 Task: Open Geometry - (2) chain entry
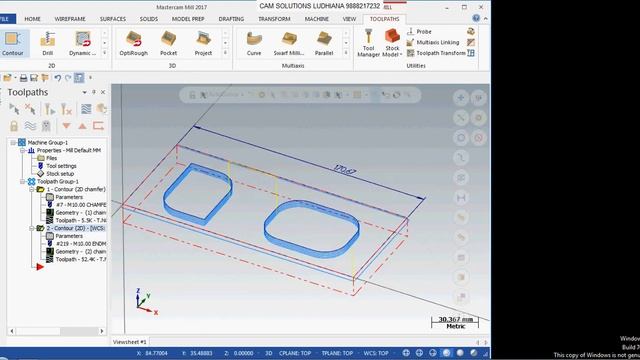pyautogui.click(x=80, y=251)
